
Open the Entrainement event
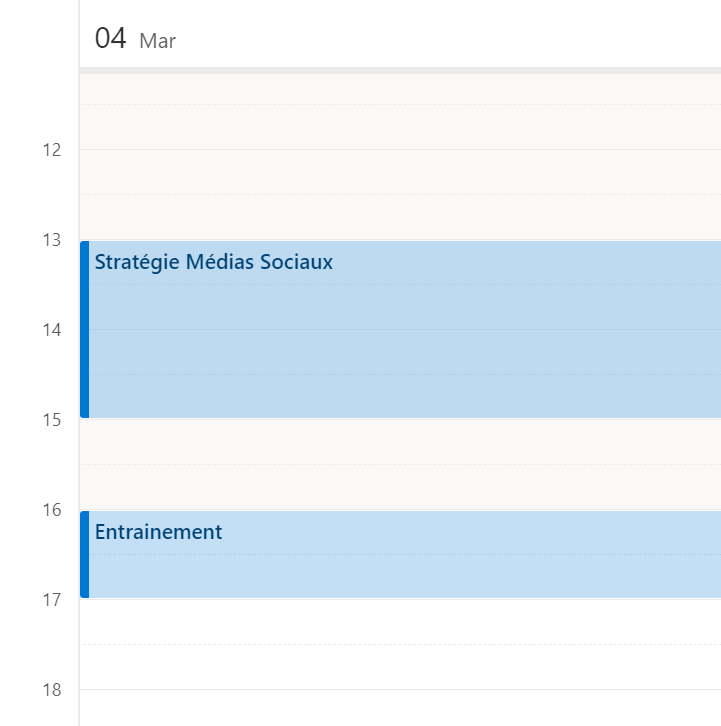click(400, 555)
